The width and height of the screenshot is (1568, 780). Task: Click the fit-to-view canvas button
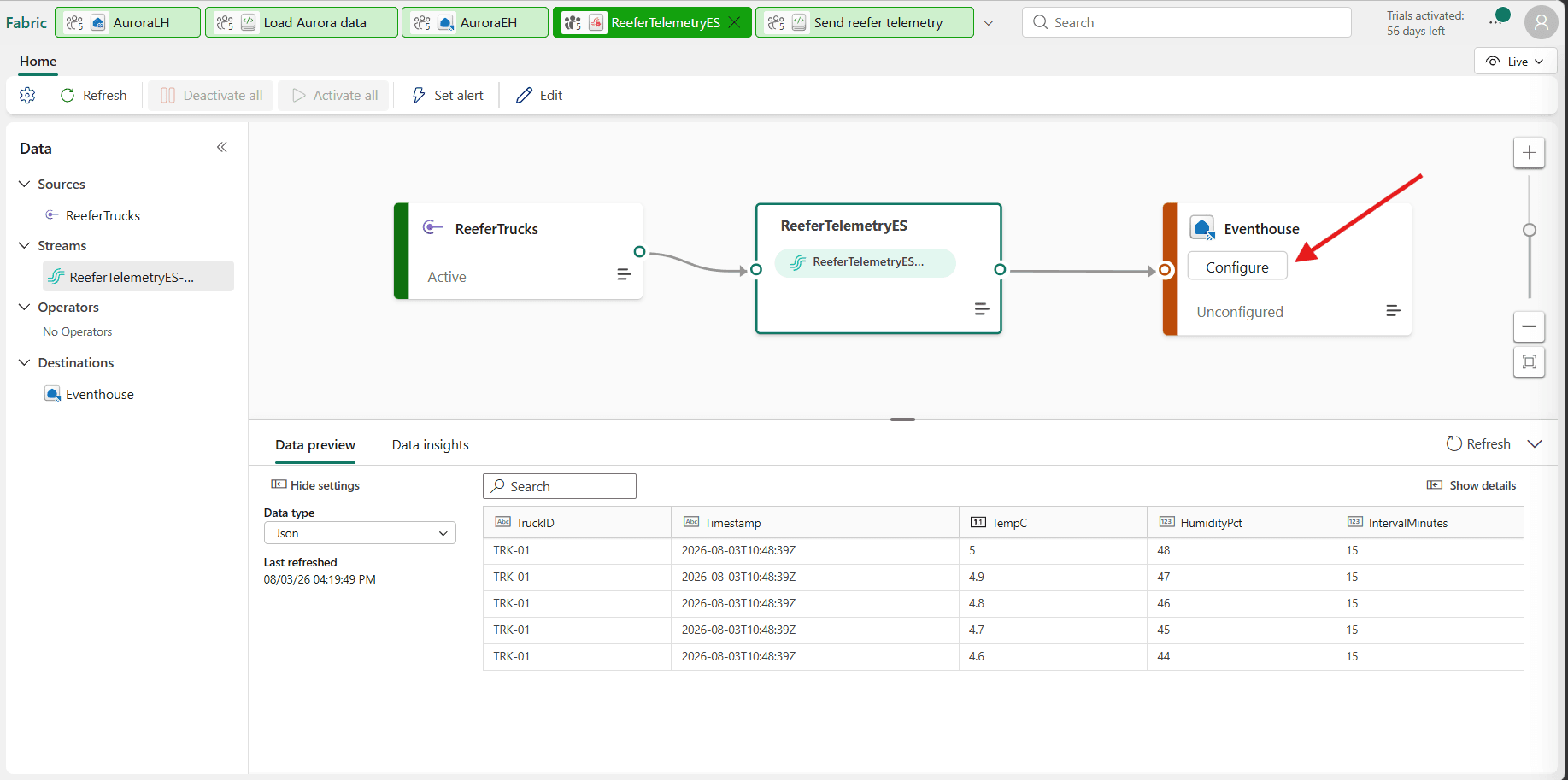pyautogui.click(x=1530, y=361)
